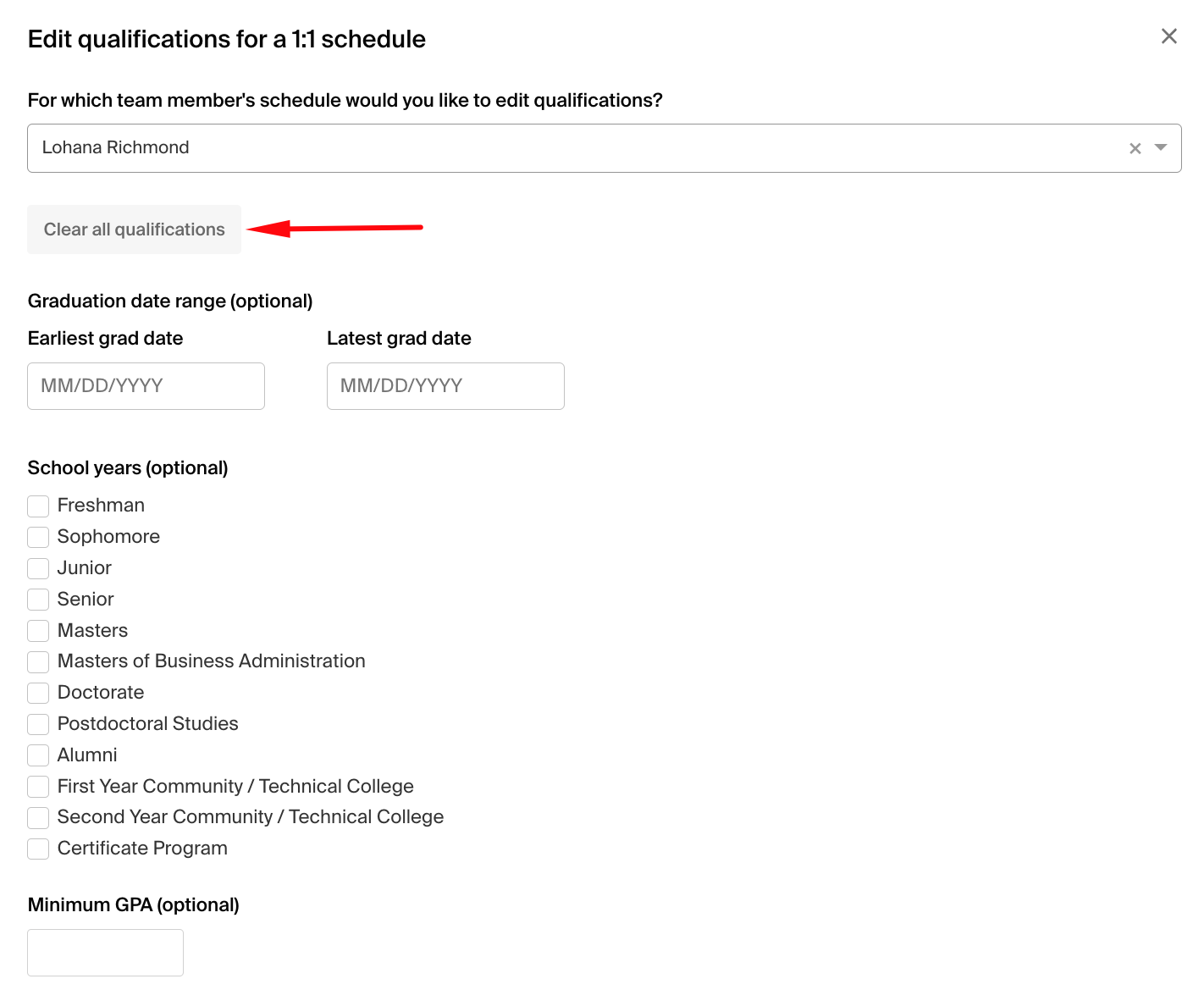The image size is (1204, 1001).
Task: Select the Doctorate checkbox
Action: (38, 693)
